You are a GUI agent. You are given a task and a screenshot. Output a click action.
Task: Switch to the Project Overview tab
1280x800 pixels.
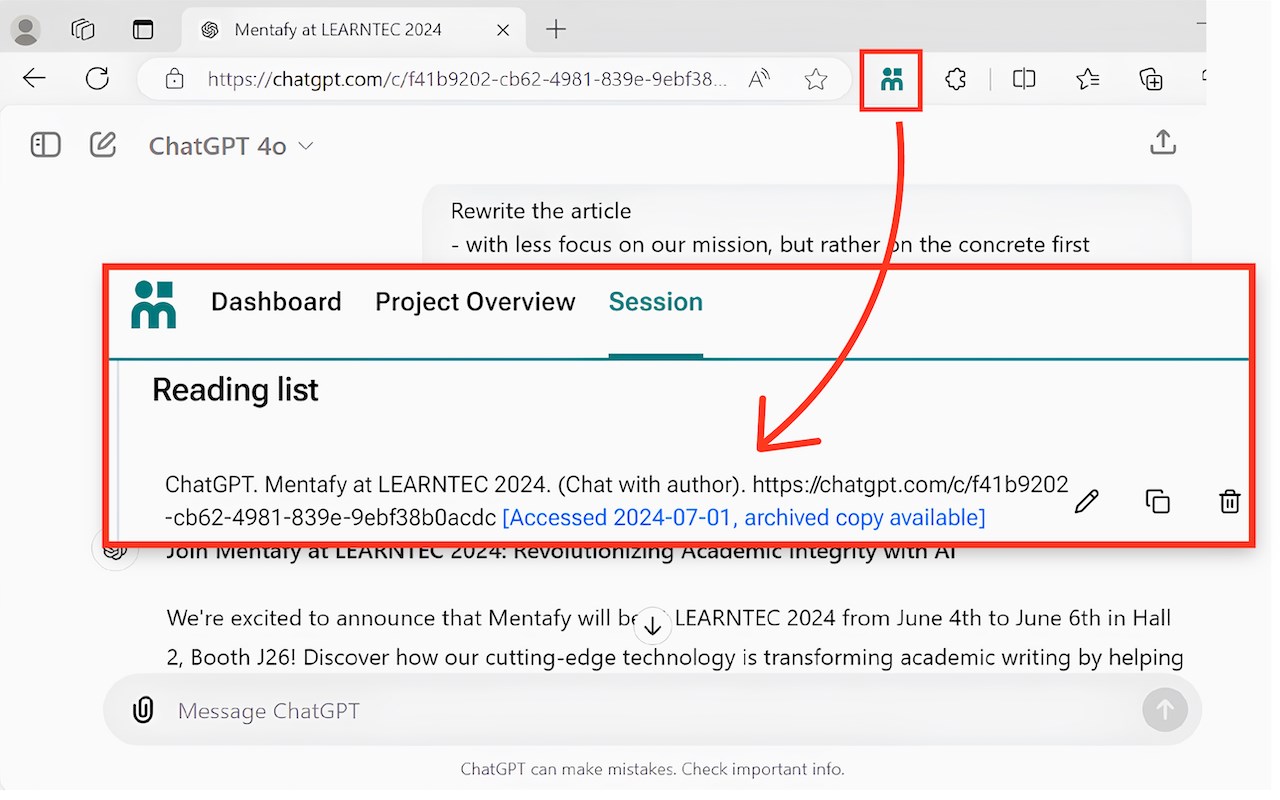475,302
